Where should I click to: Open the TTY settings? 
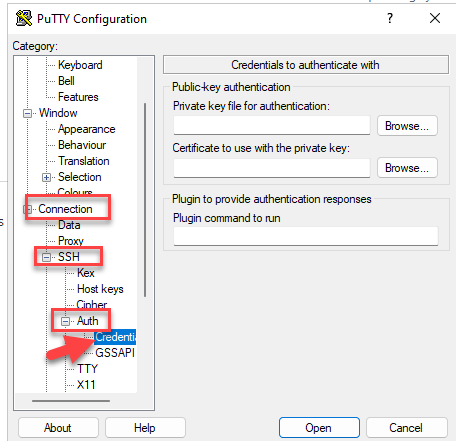tap(87, 369)
